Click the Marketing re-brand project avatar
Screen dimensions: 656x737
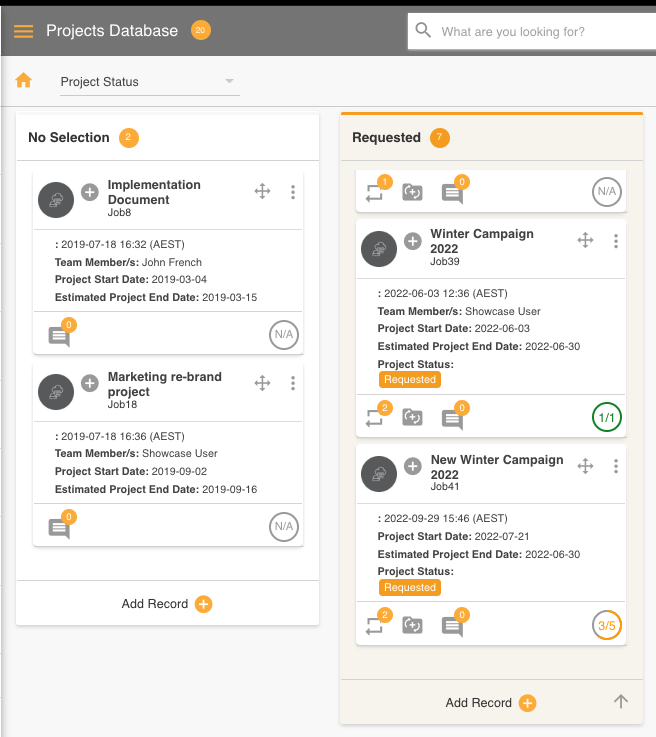(x=56, y=392)
